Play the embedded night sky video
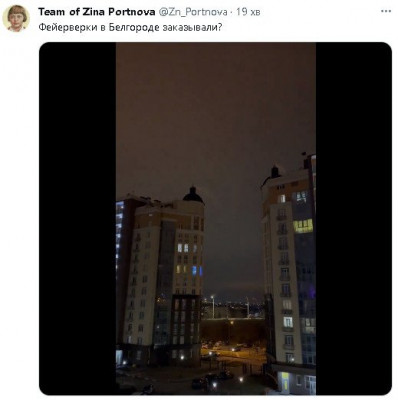The image size is (398, 400). coord(216,219)
